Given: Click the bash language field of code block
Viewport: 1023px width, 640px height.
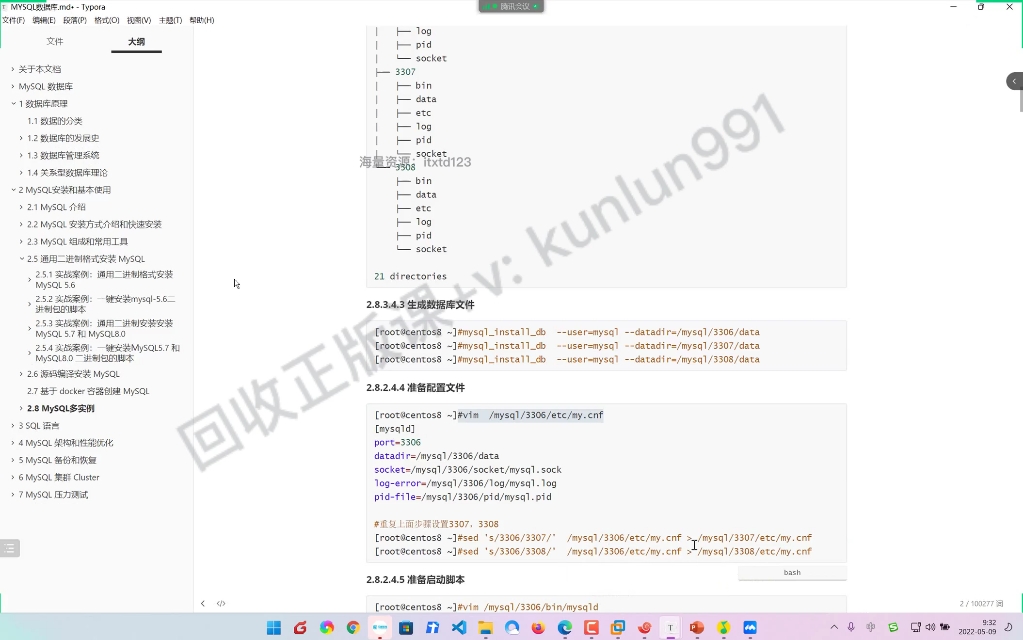Looking at the screenshot, I should pos(792,573).
